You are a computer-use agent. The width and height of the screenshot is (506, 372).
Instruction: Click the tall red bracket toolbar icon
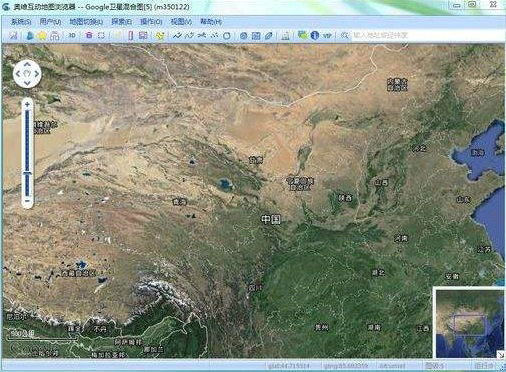(131, 35)
